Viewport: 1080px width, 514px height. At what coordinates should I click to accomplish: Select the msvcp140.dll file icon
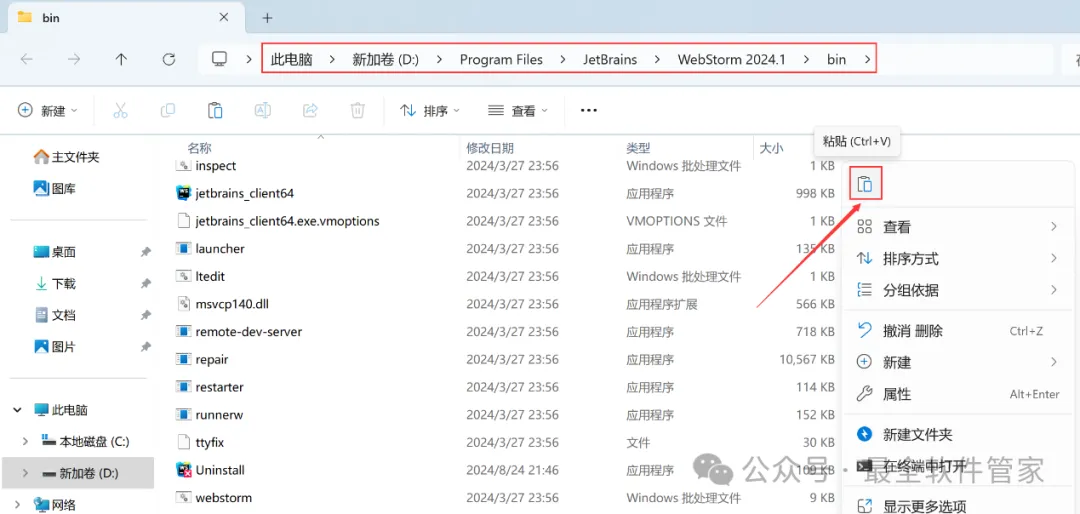pos(183,304)
